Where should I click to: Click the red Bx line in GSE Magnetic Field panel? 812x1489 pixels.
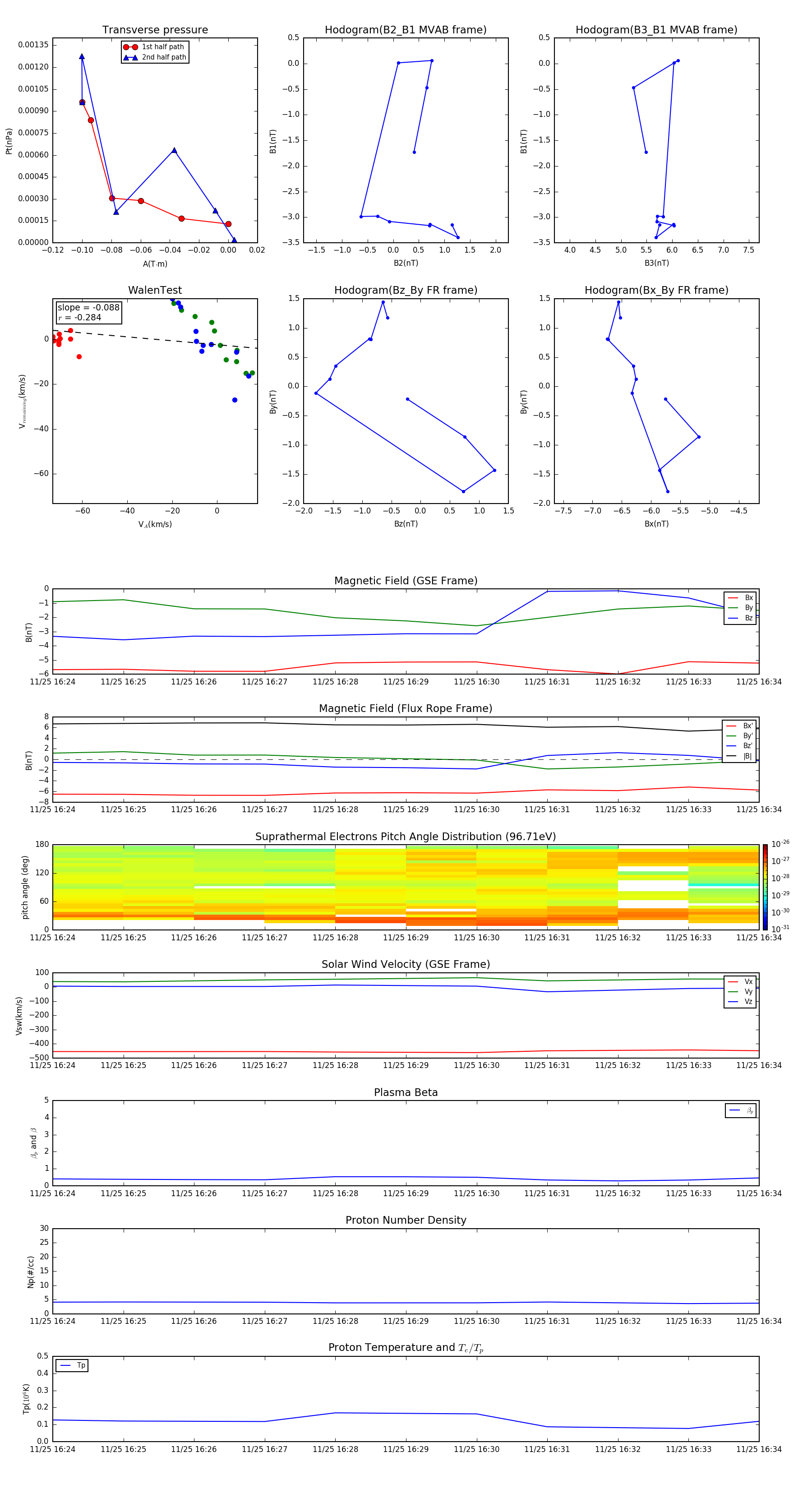406,662
